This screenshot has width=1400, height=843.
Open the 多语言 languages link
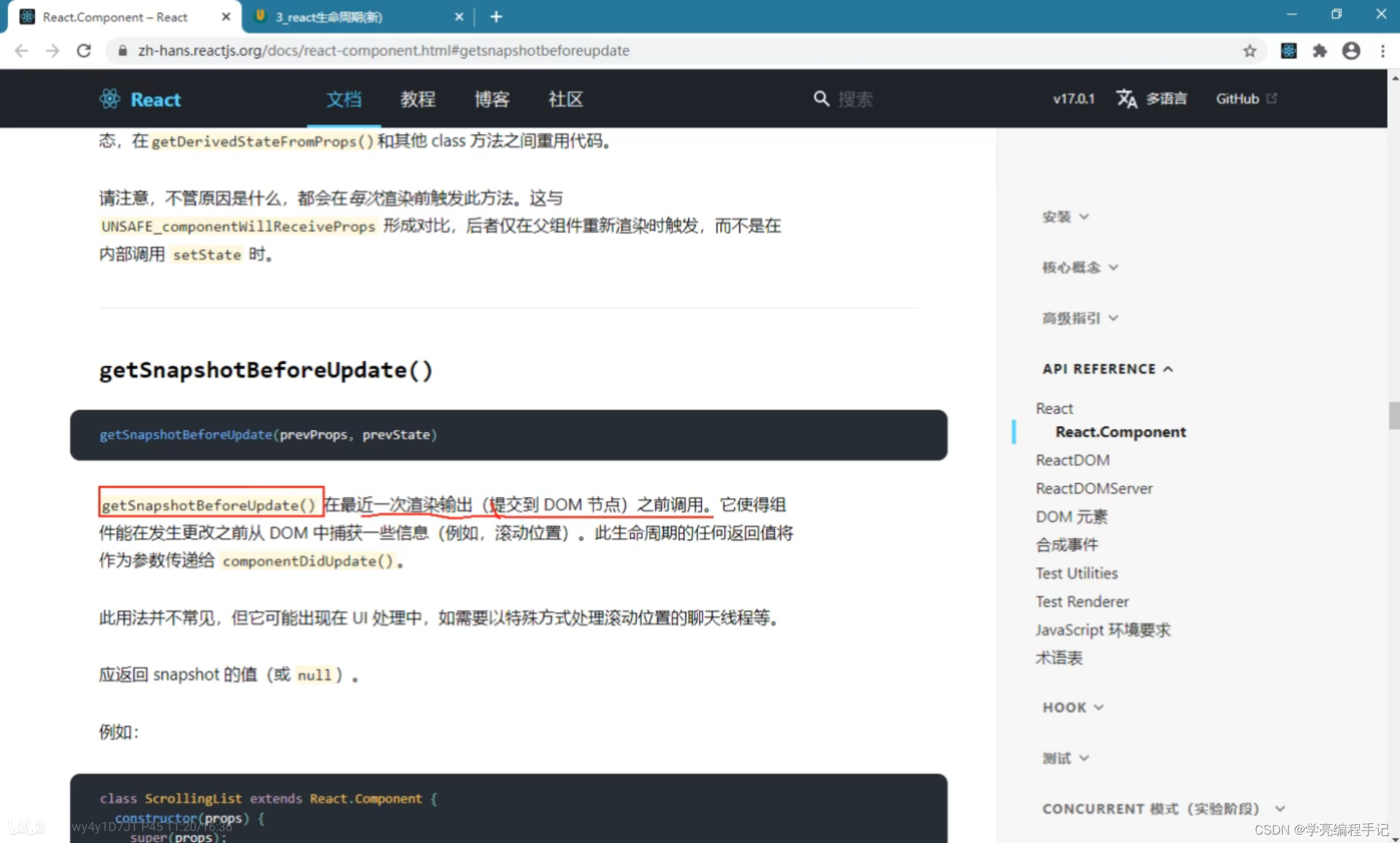[1167, 99]
